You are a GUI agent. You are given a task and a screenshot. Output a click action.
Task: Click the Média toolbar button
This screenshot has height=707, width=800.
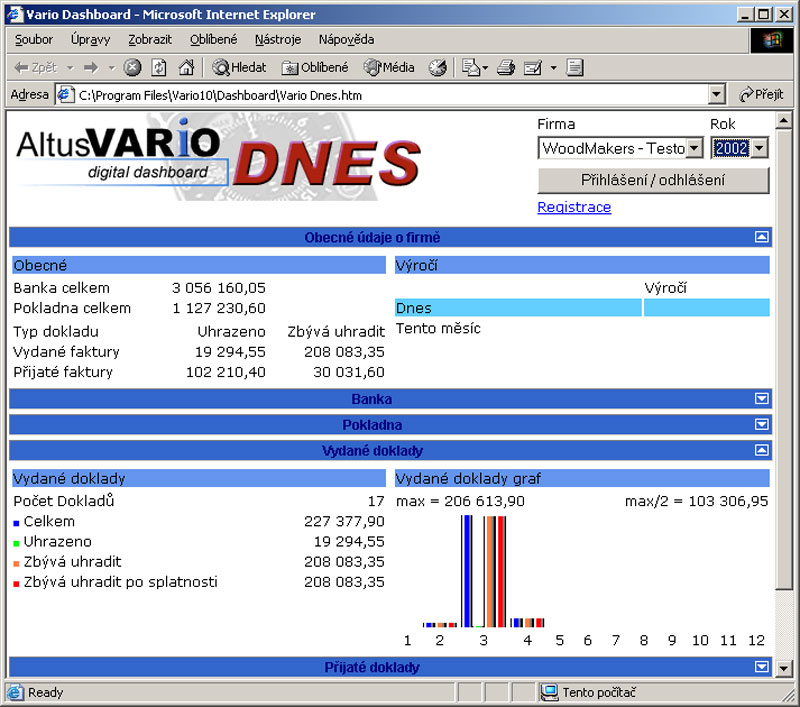(x=389, y=68)
